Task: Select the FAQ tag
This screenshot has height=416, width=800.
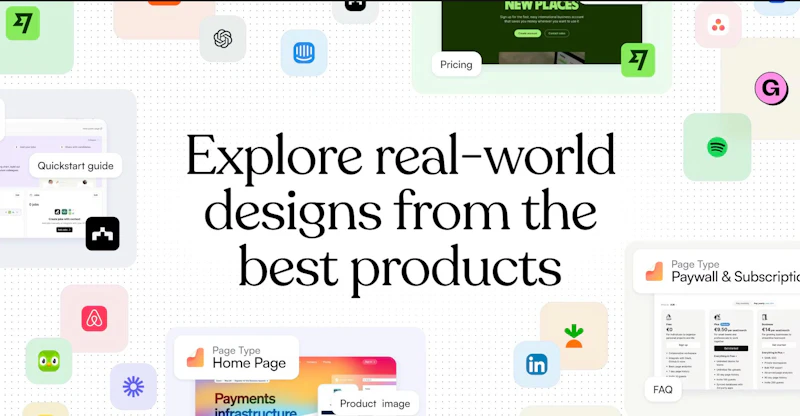Action: pyautogui.click(x=663, y=389)
